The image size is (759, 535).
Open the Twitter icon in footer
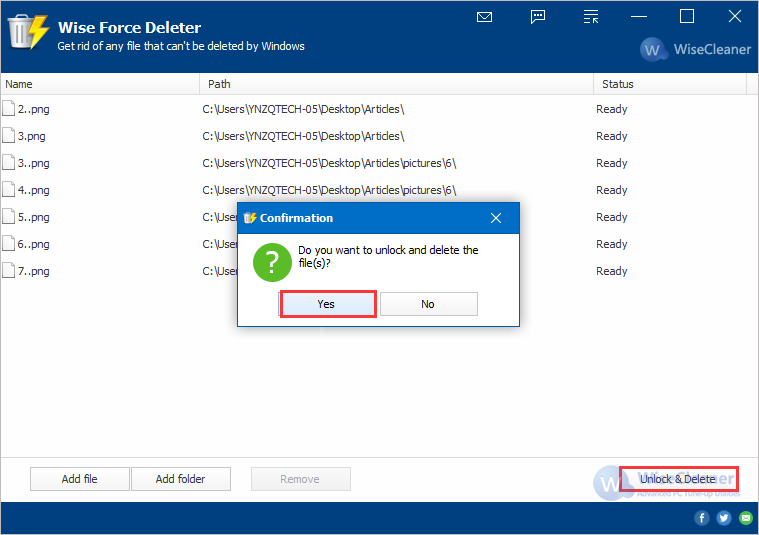(724, 518)
